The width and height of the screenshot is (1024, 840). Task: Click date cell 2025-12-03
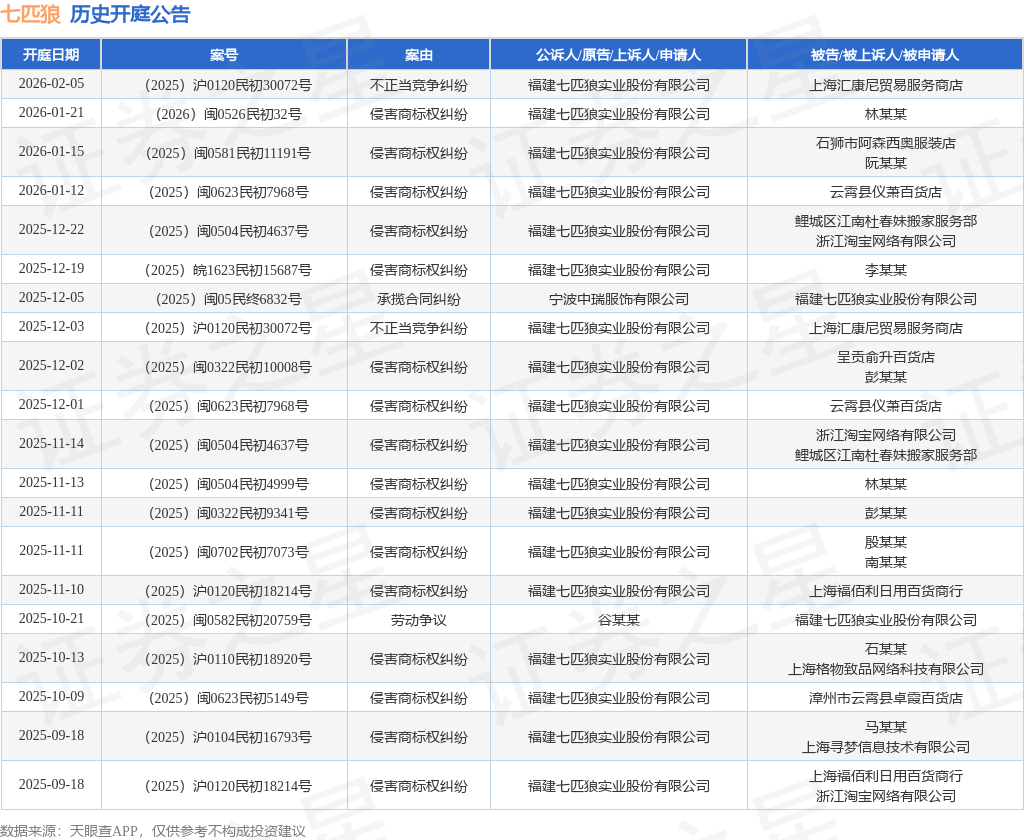point(51,327)
